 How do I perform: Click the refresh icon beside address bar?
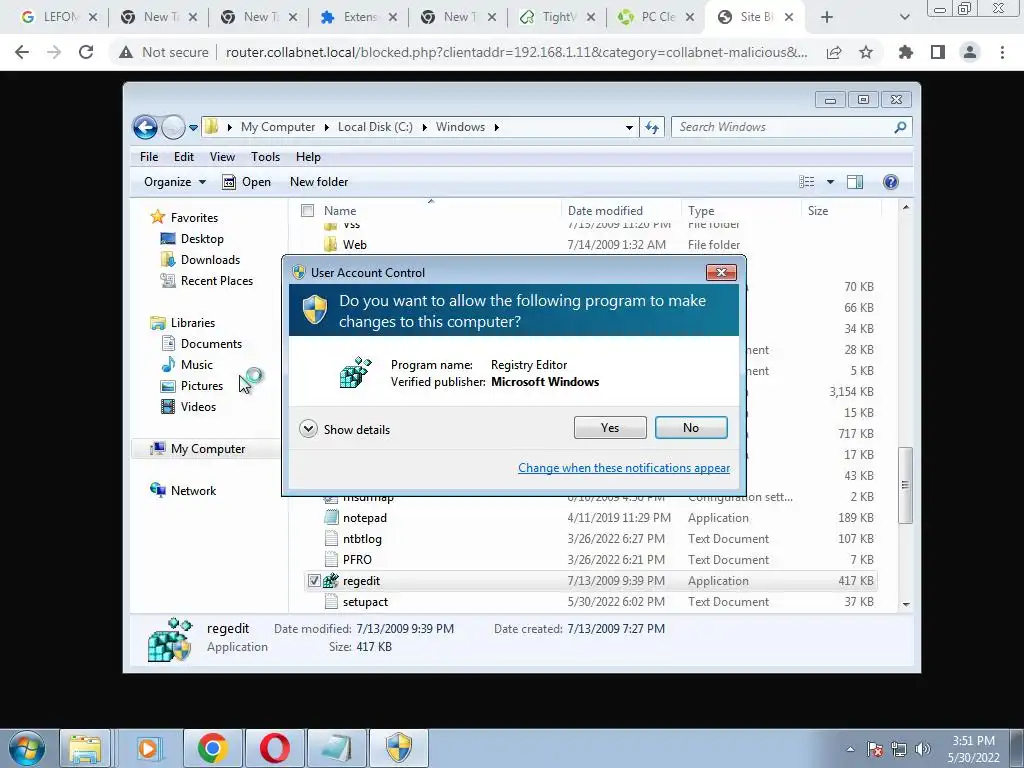click(652, 127)
